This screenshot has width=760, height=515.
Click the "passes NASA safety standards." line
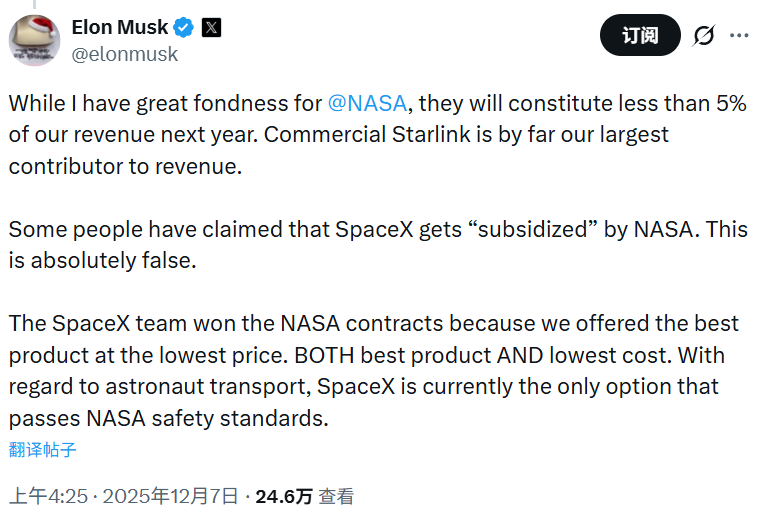[168, 418]
